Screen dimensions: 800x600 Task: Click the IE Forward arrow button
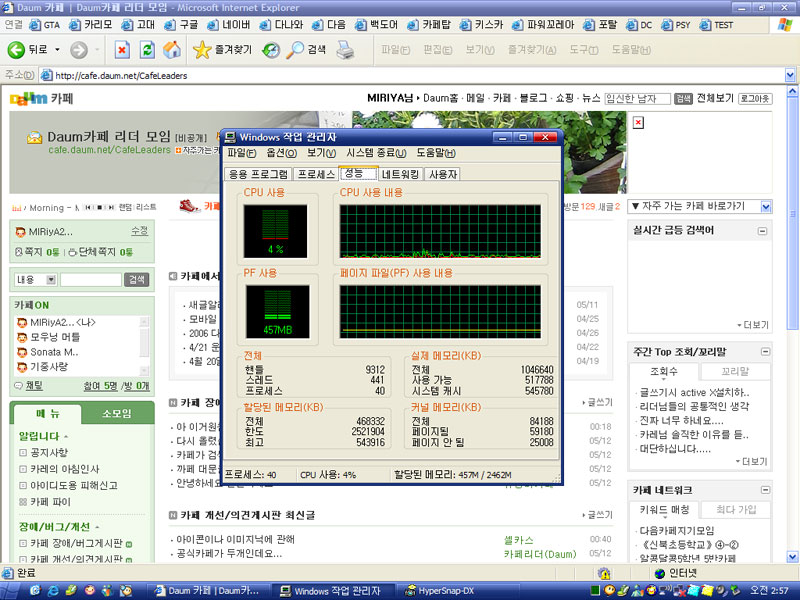[x=79, y=49]
